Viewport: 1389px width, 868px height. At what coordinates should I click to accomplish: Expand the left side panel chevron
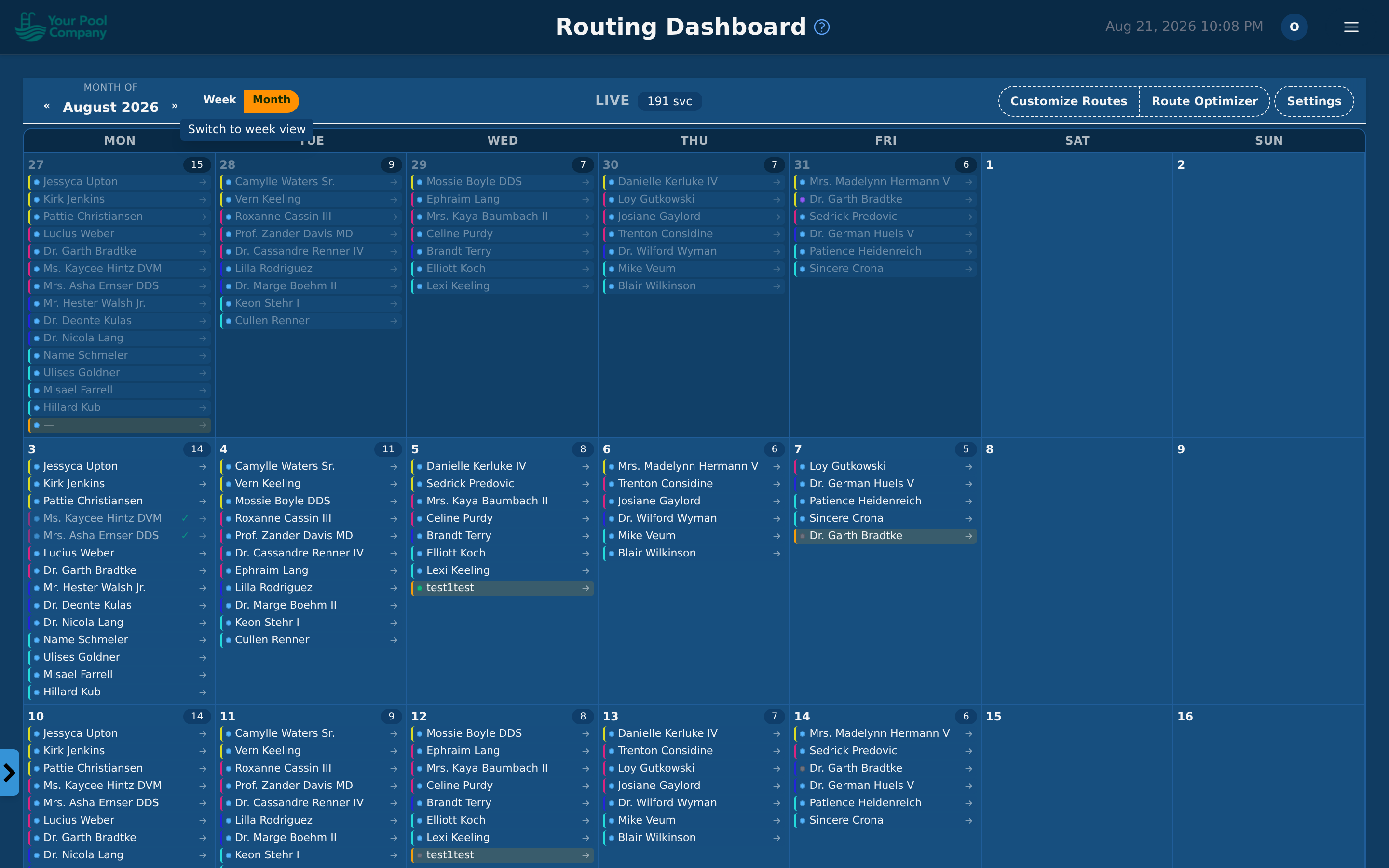coord(9,772)
